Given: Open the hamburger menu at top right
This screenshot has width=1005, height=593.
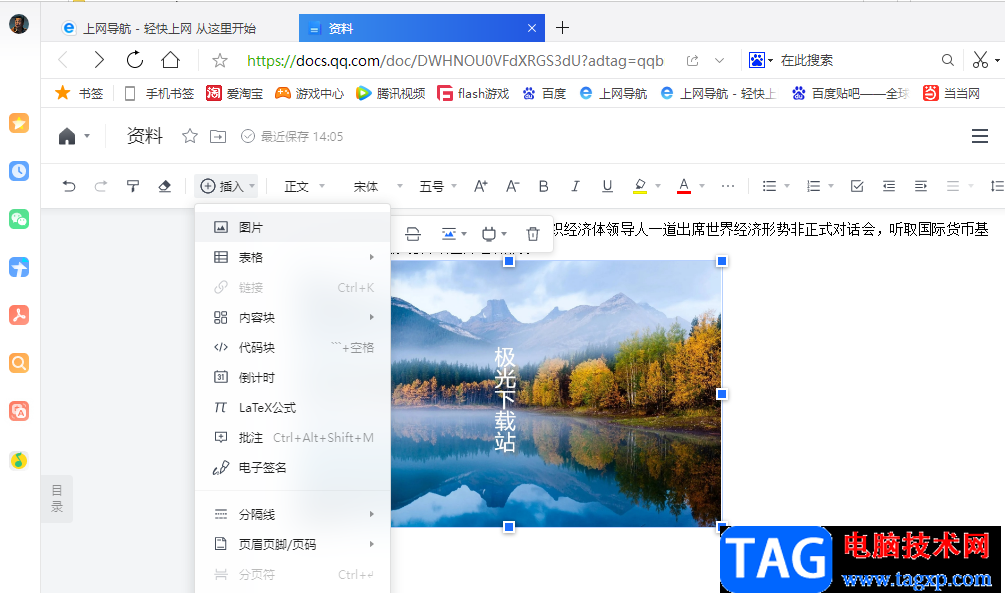Looking at the screenshot, I should 979,136.
